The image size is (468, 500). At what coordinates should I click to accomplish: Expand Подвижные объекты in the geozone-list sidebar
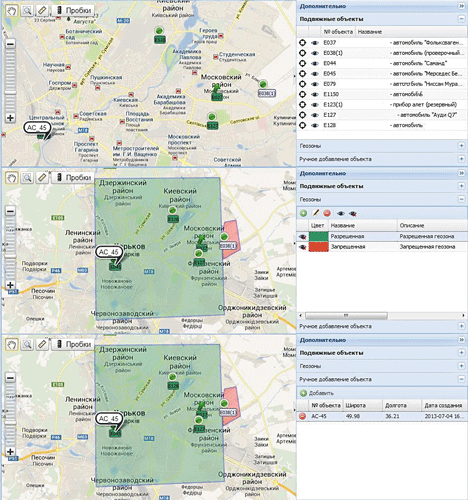(462, 186)
